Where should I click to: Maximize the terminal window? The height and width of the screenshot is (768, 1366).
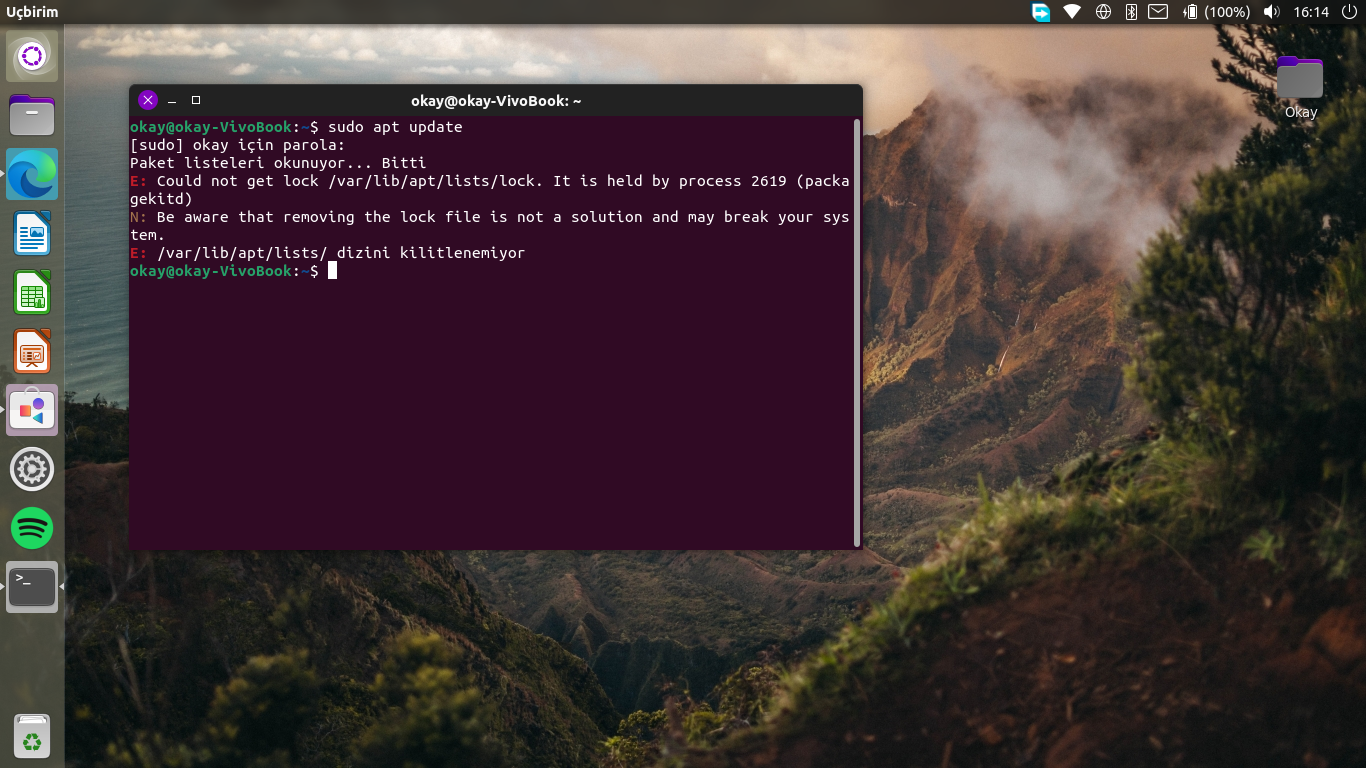coord(196,100)
